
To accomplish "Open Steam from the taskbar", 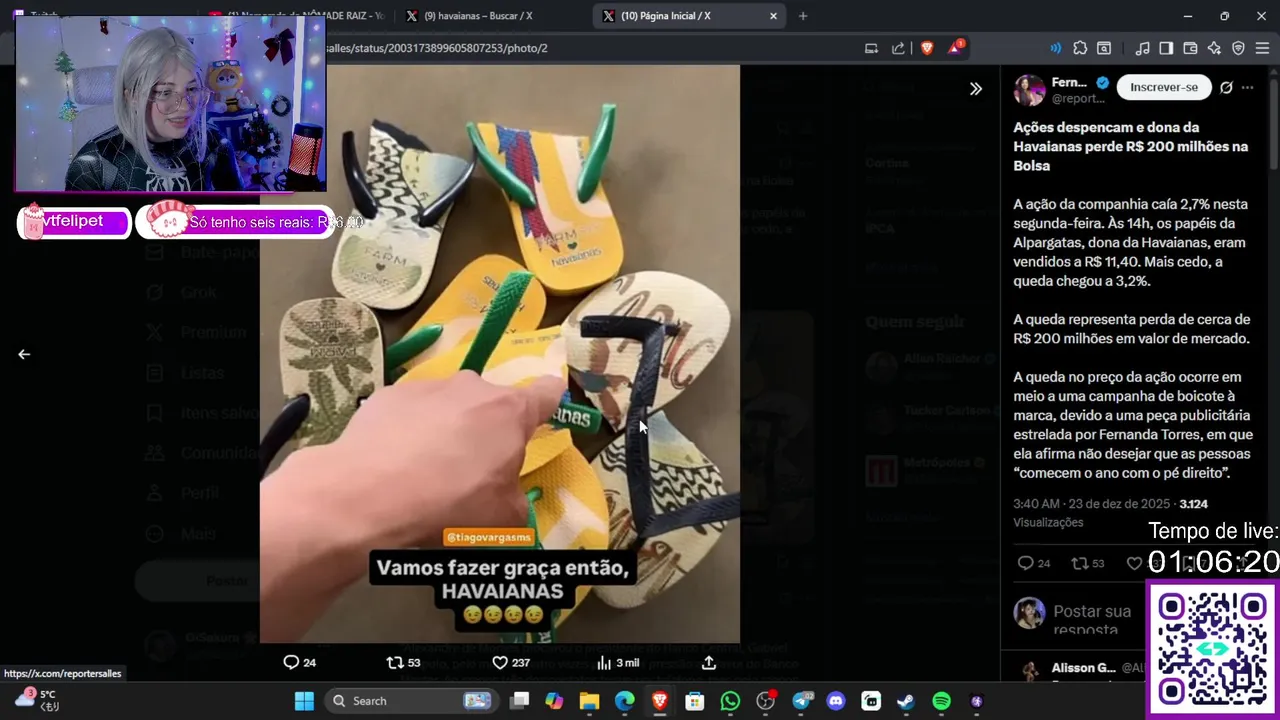I will coord(906,701).
